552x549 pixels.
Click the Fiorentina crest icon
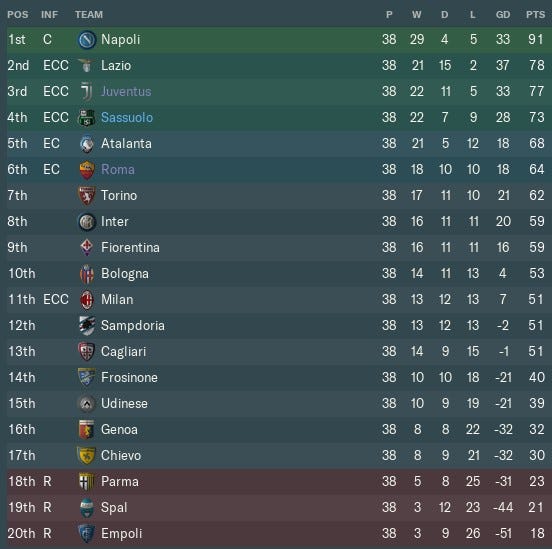(87, 248)
